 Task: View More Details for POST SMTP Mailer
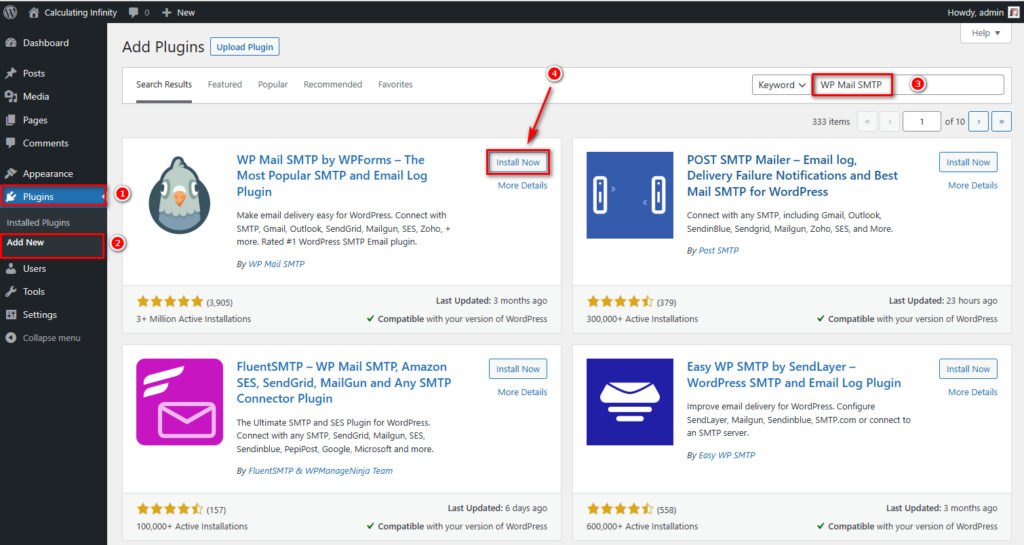click(972, 185)
